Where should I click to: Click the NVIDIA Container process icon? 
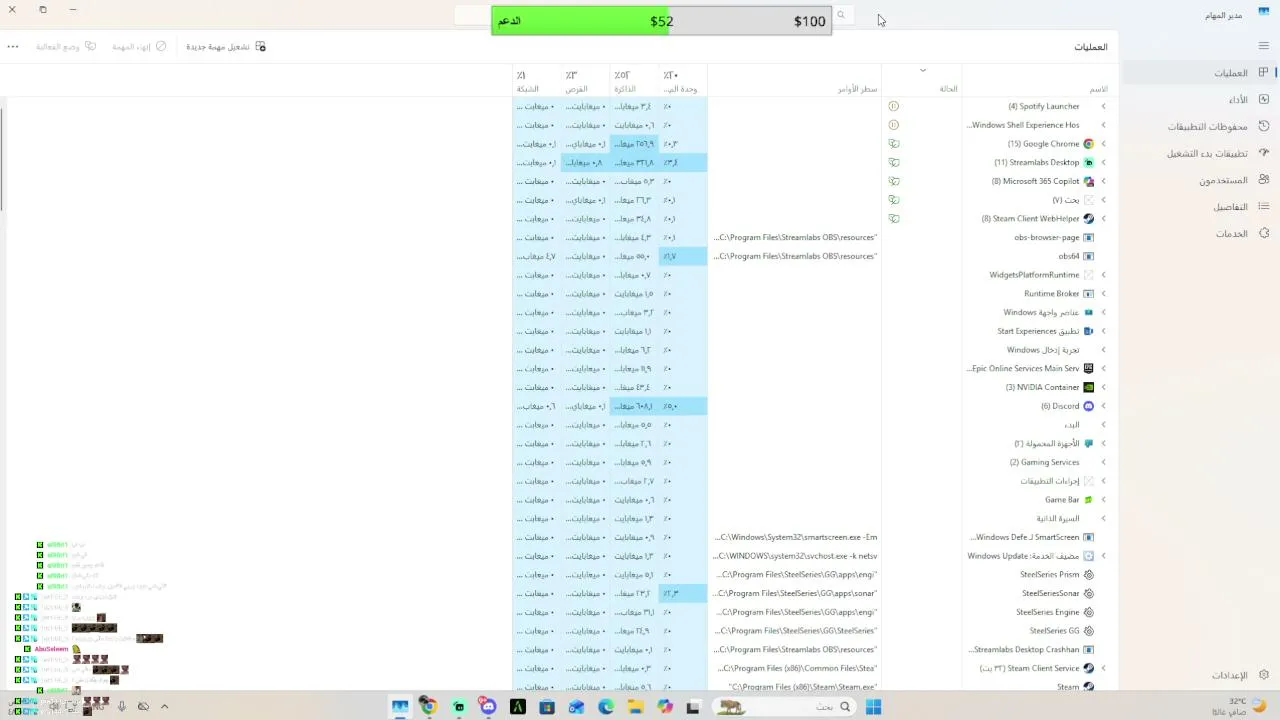tap(1089, 387)
